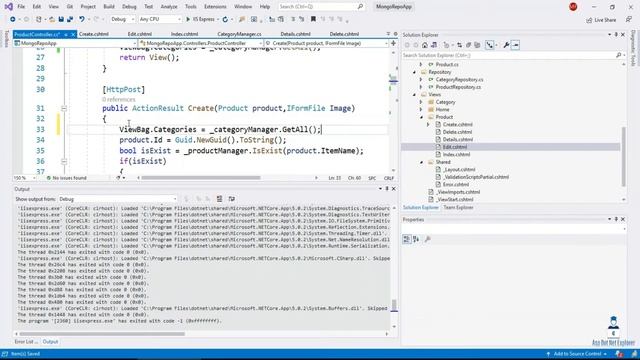Click Solution Explorer Home icon
640x360 pixels.
pos(425,45)
